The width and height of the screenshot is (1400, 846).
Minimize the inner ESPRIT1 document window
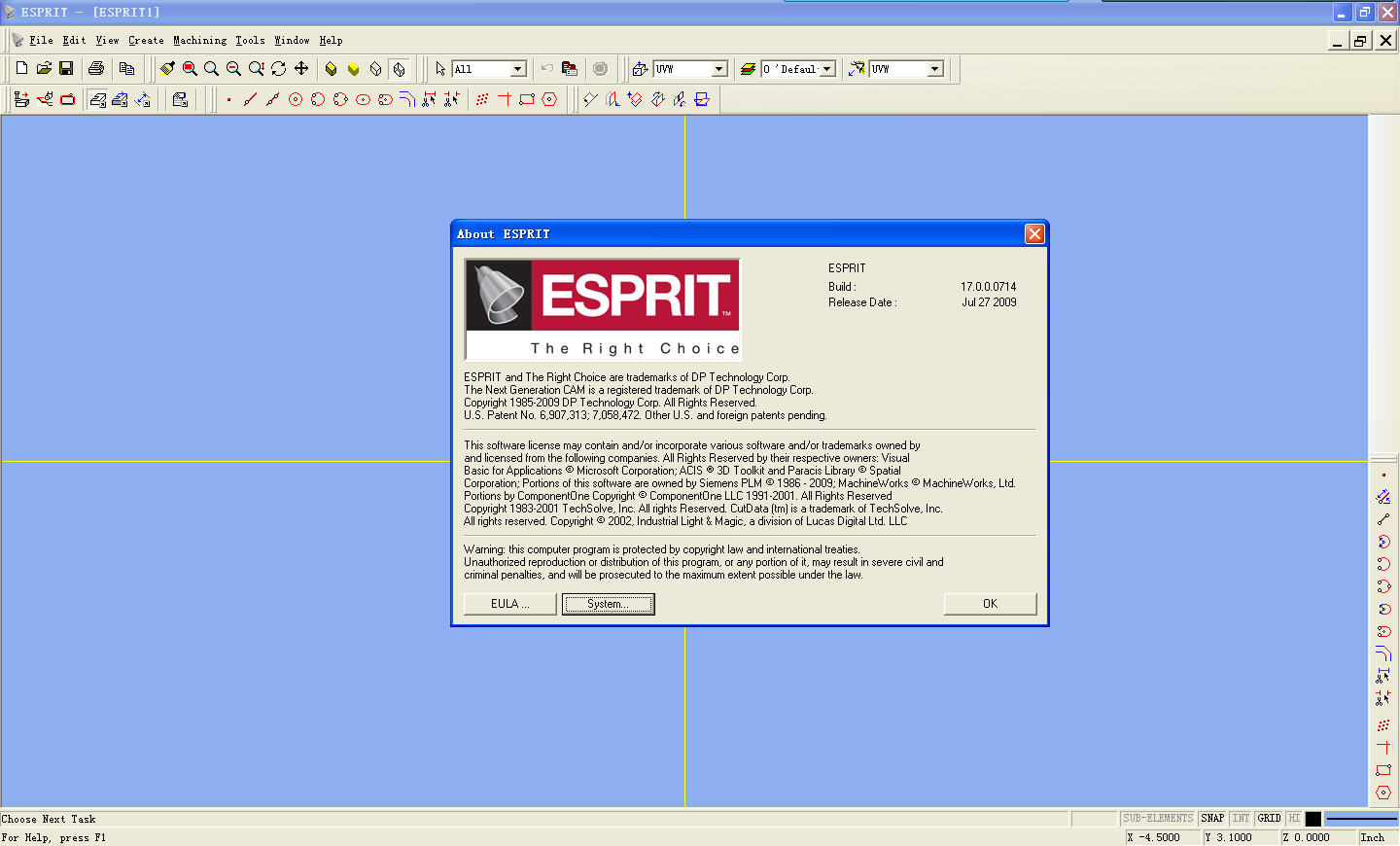(x=1338, y=40)
